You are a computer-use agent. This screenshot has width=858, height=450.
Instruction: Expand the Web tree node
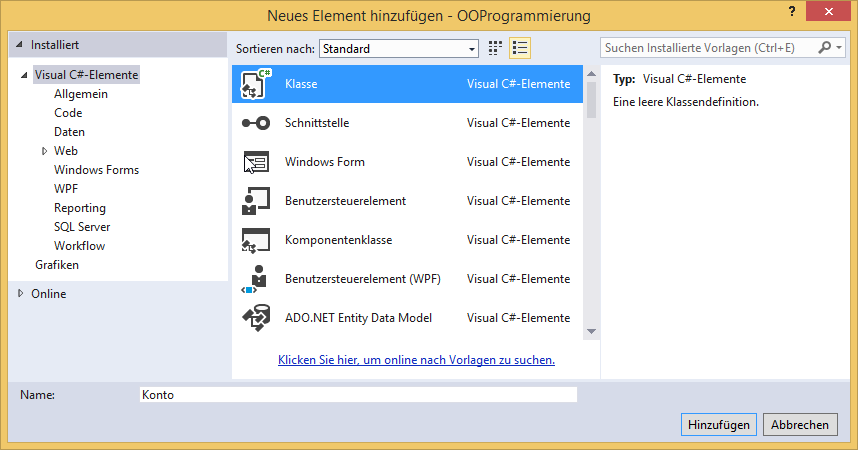coord(44,151)
